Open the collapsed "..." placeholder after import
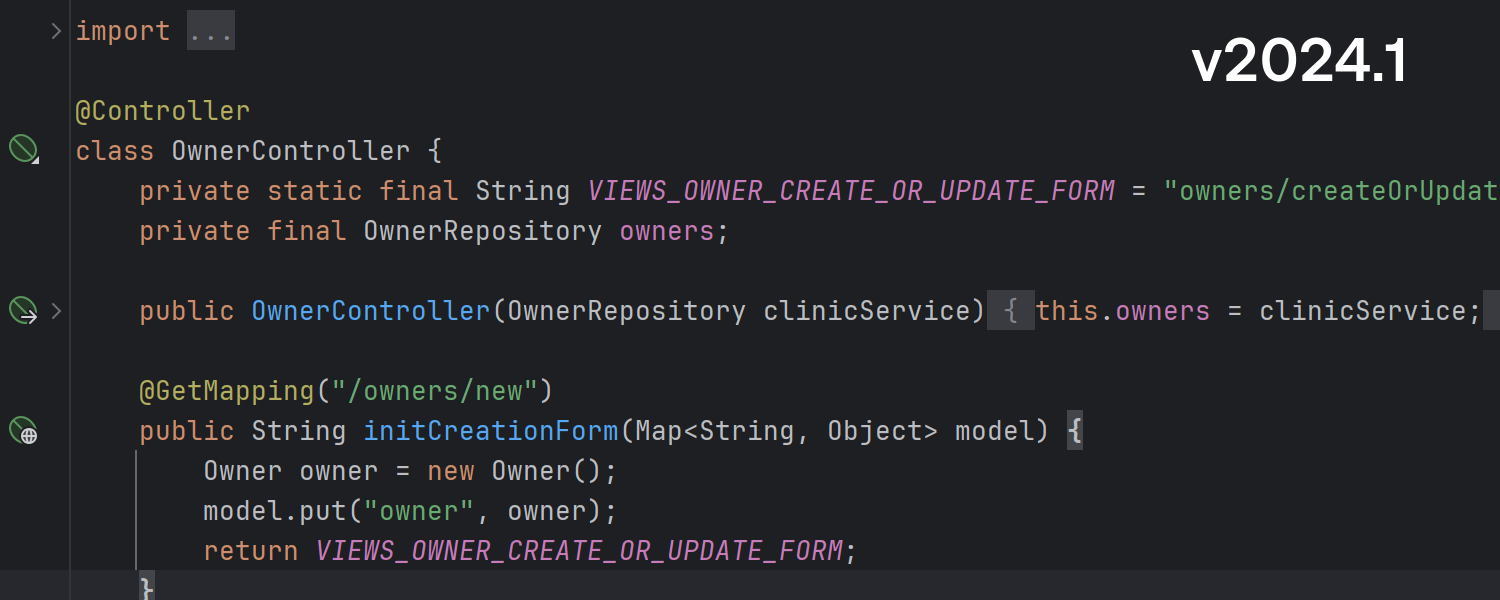The image size is (1500, 600). click(211, 31)
